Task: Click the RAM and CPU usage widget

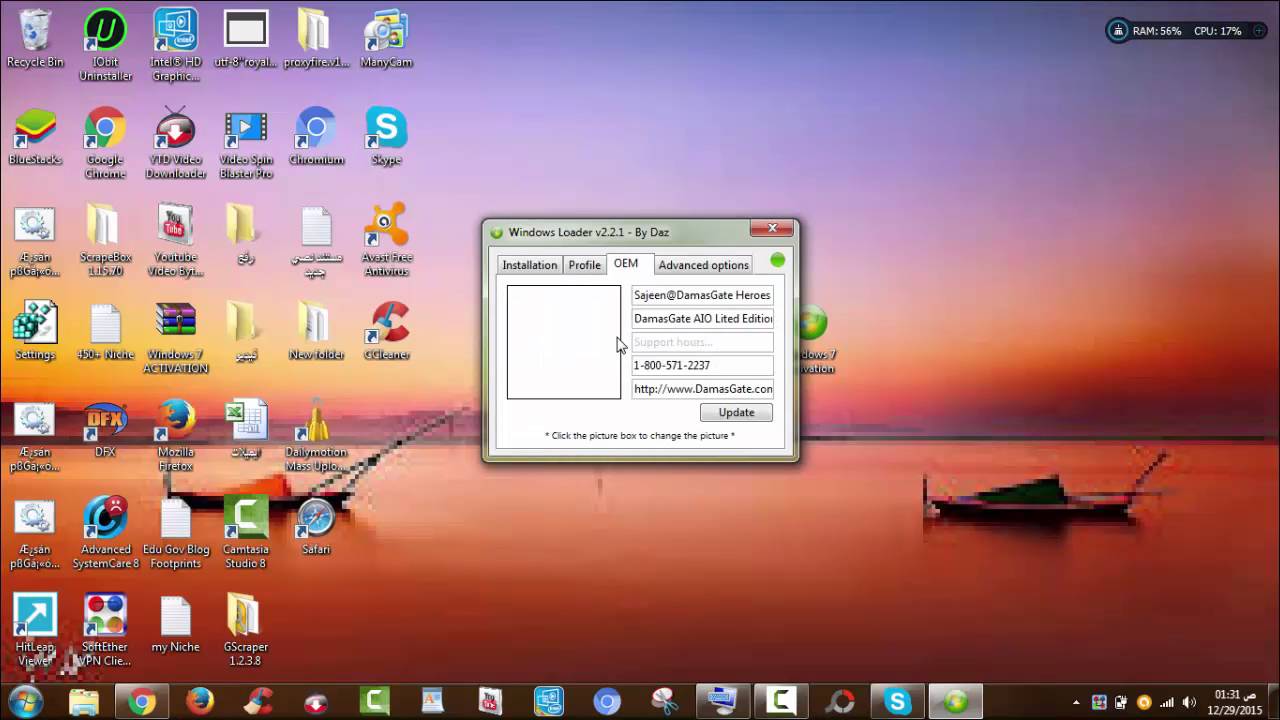Action: click(1186, 31)
